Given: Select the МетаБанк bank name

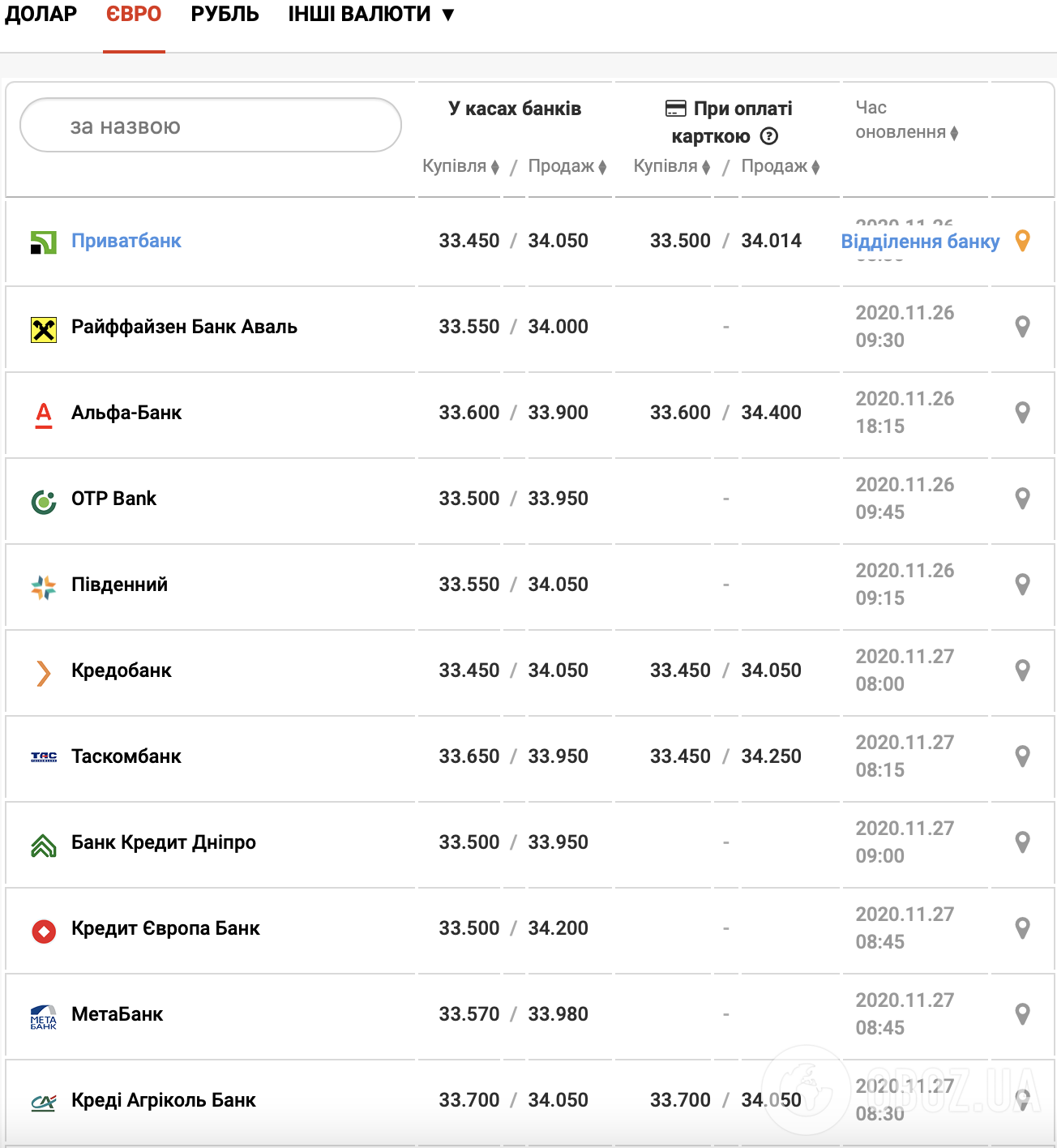Looking at the screenshot, I should pos(118,1014).
